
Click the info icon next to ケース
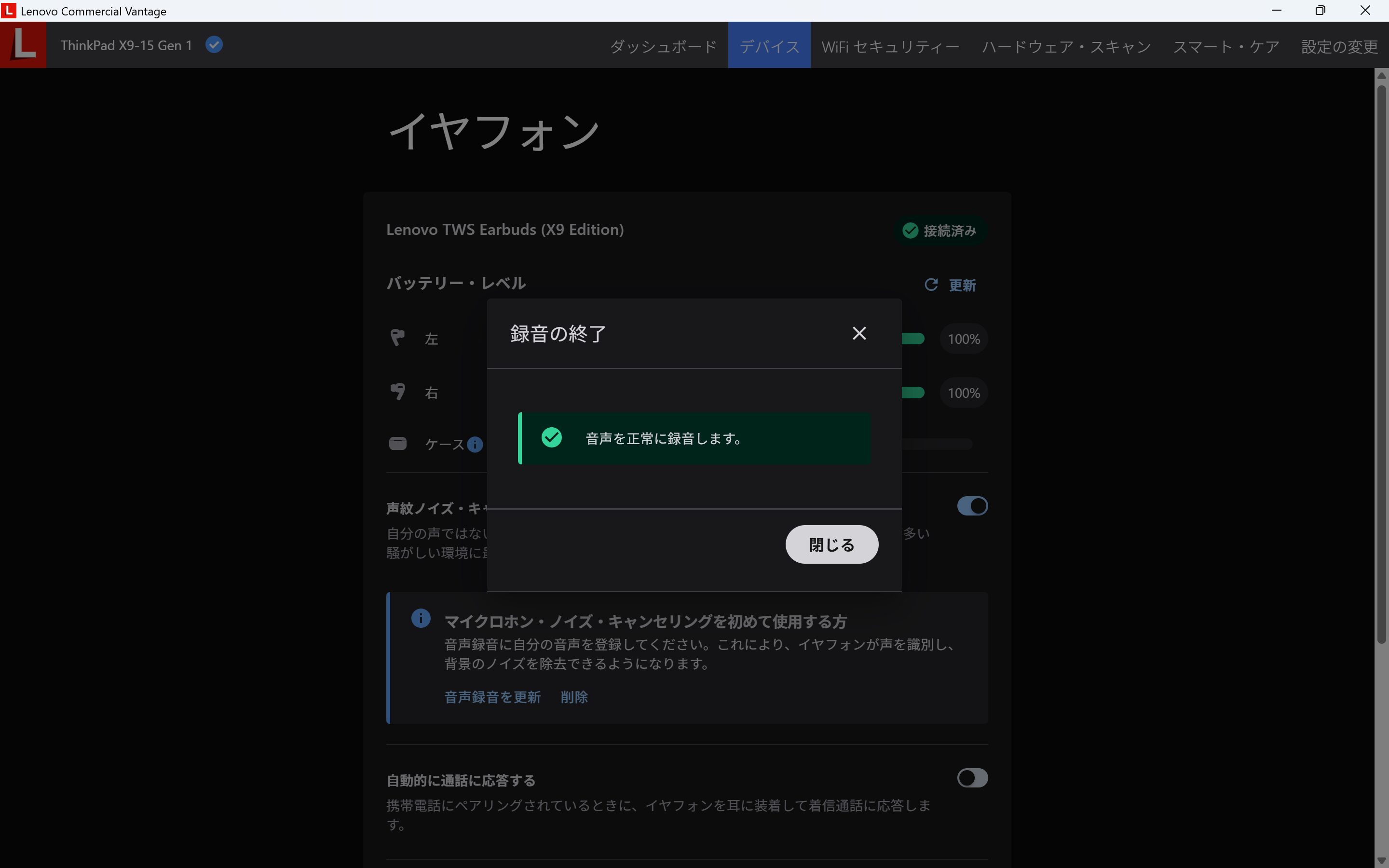pos(475,444)
